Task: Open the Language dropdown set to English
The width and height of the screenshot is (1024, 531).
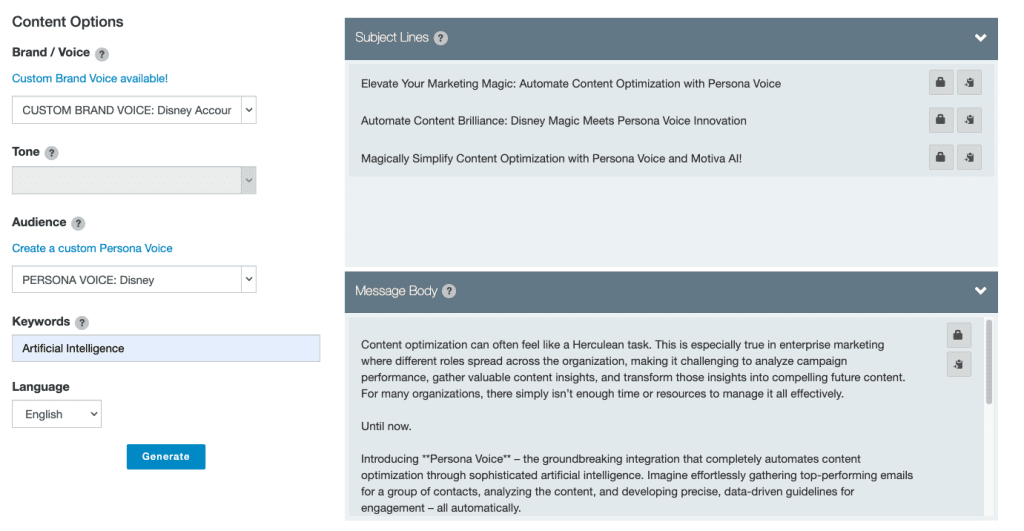Action: tap(57, 414)
